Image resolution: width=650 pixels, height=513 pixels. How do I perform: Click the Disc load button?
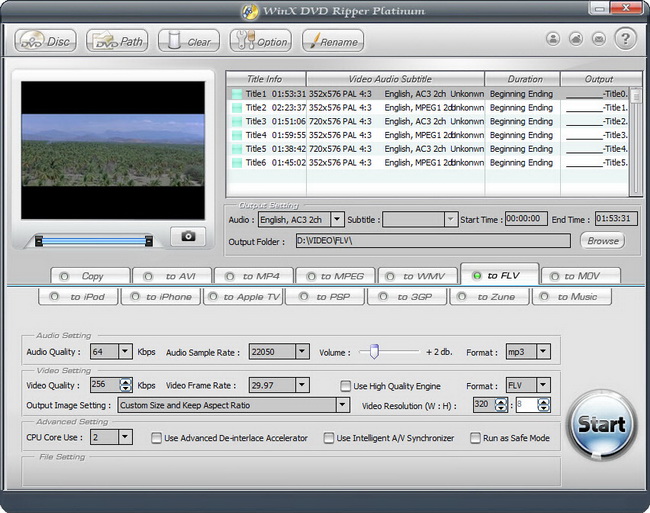click(x=46, y=41)
